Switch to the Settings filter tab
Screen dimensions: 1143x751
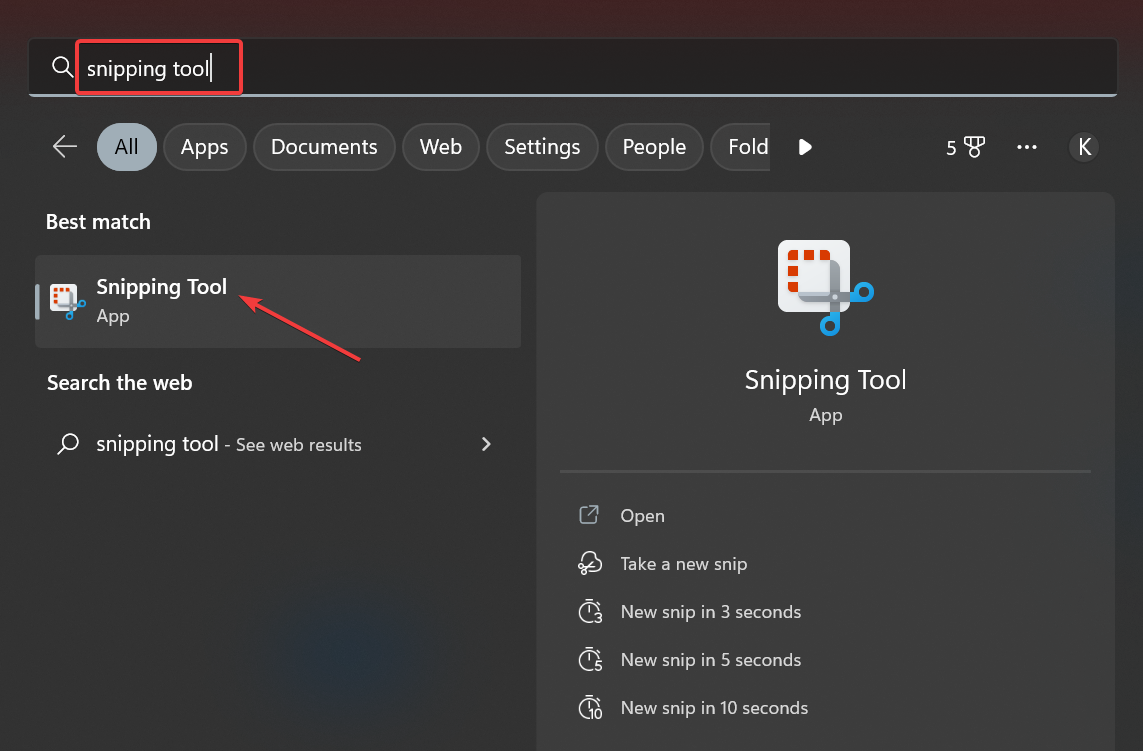[542, 147]
